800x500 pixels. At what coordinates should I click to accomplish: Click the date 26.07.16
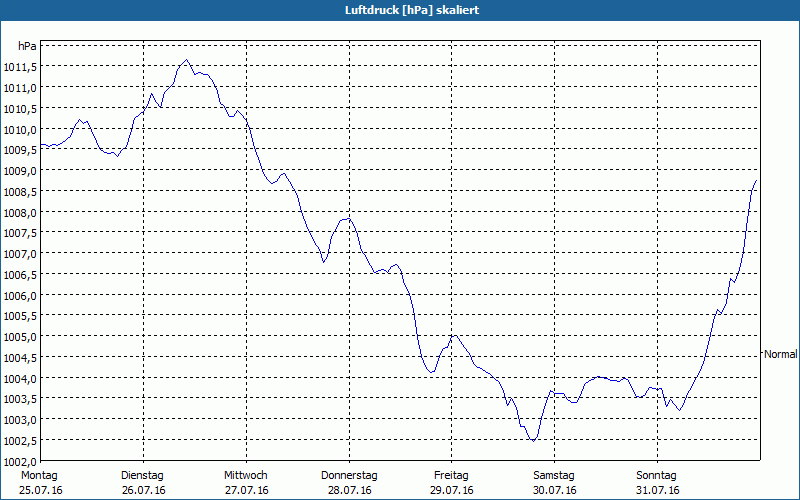[x=144, y=490]
